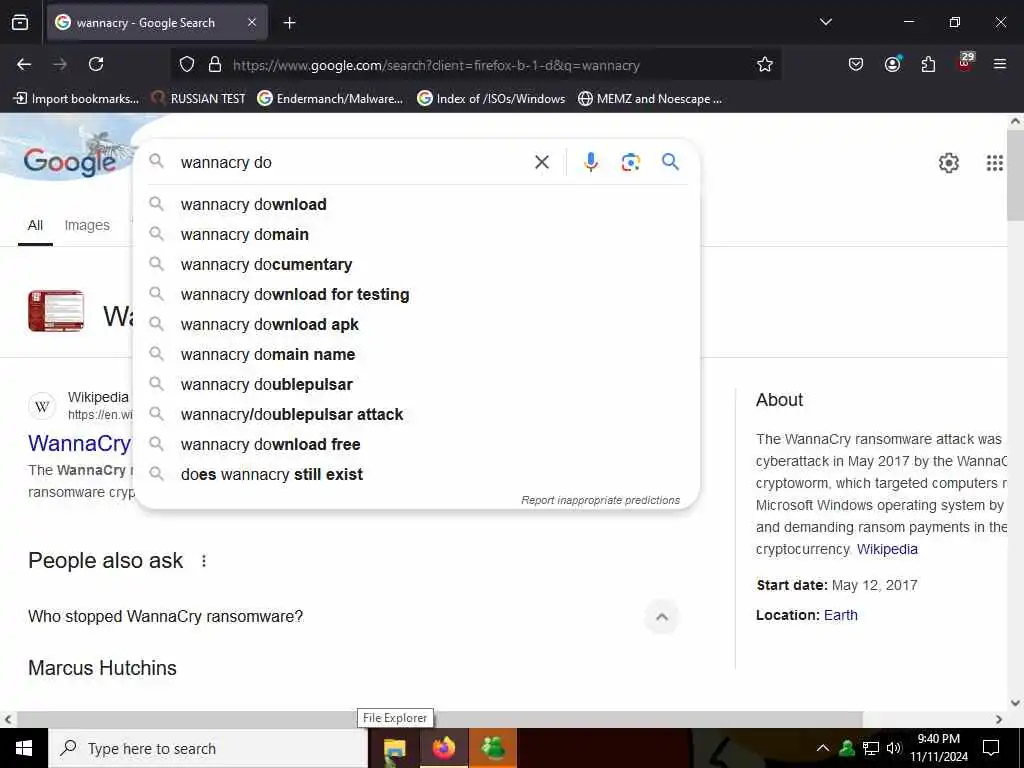Click site padlock security icon
Image resolution: width=1024 pixels, height=768 pixels.
(x=215, y=64)
